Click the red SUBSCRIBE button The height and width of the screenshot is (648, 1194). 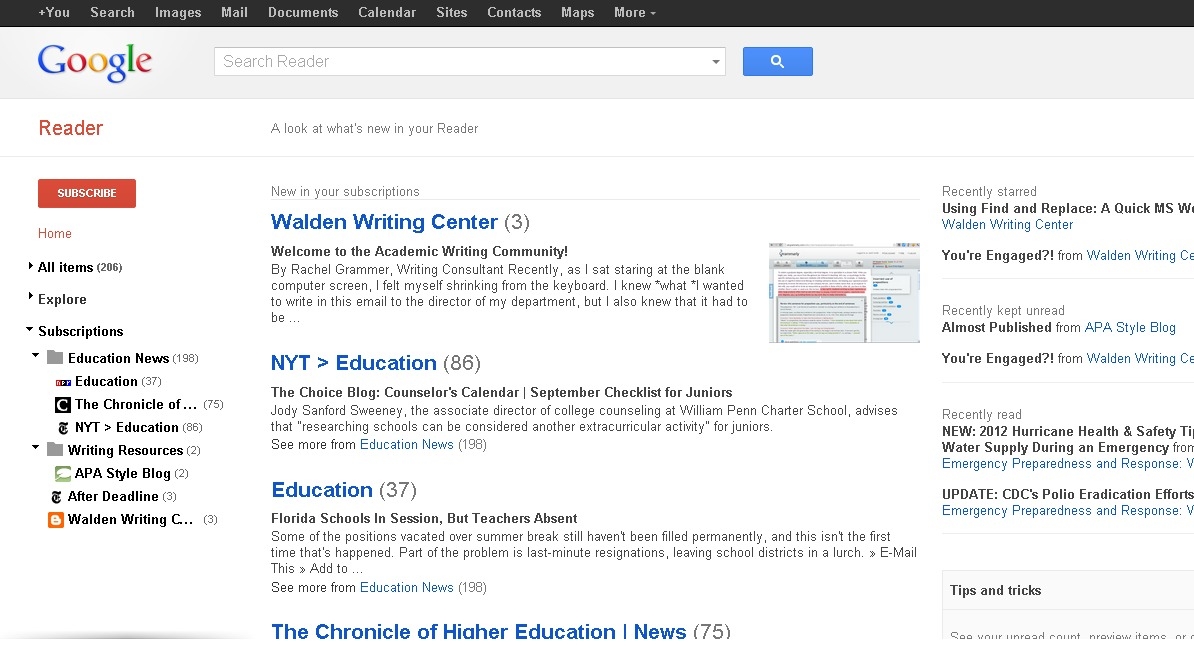[x=87, y=193]
